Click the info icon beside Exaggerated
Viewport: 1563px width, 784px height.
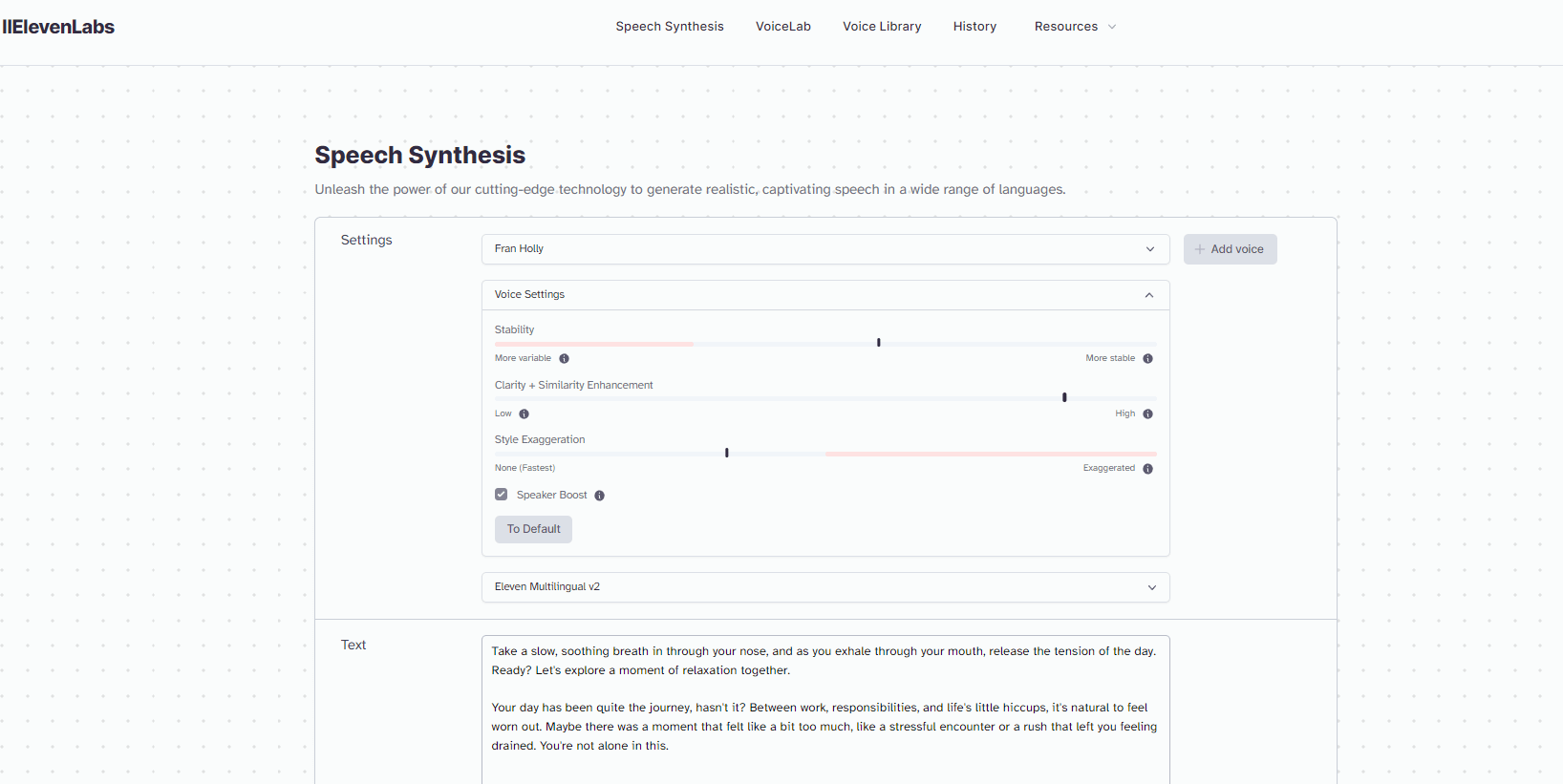(1147, 469)
